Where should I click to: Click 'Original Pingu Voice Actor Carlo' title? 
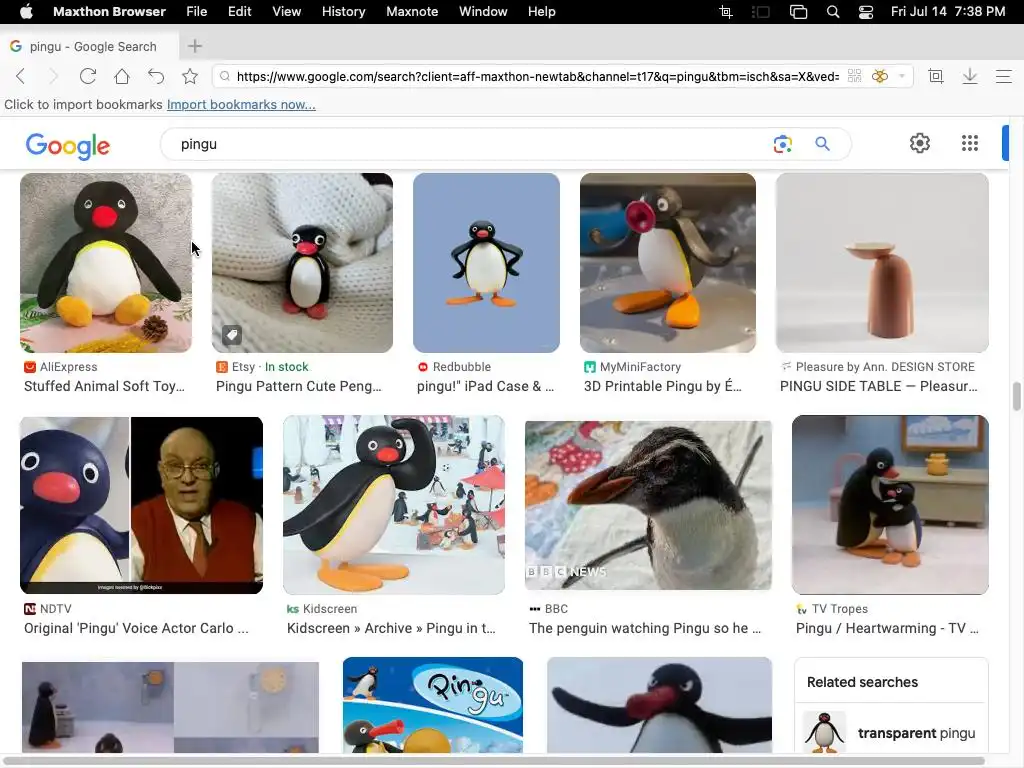point(136,628)
